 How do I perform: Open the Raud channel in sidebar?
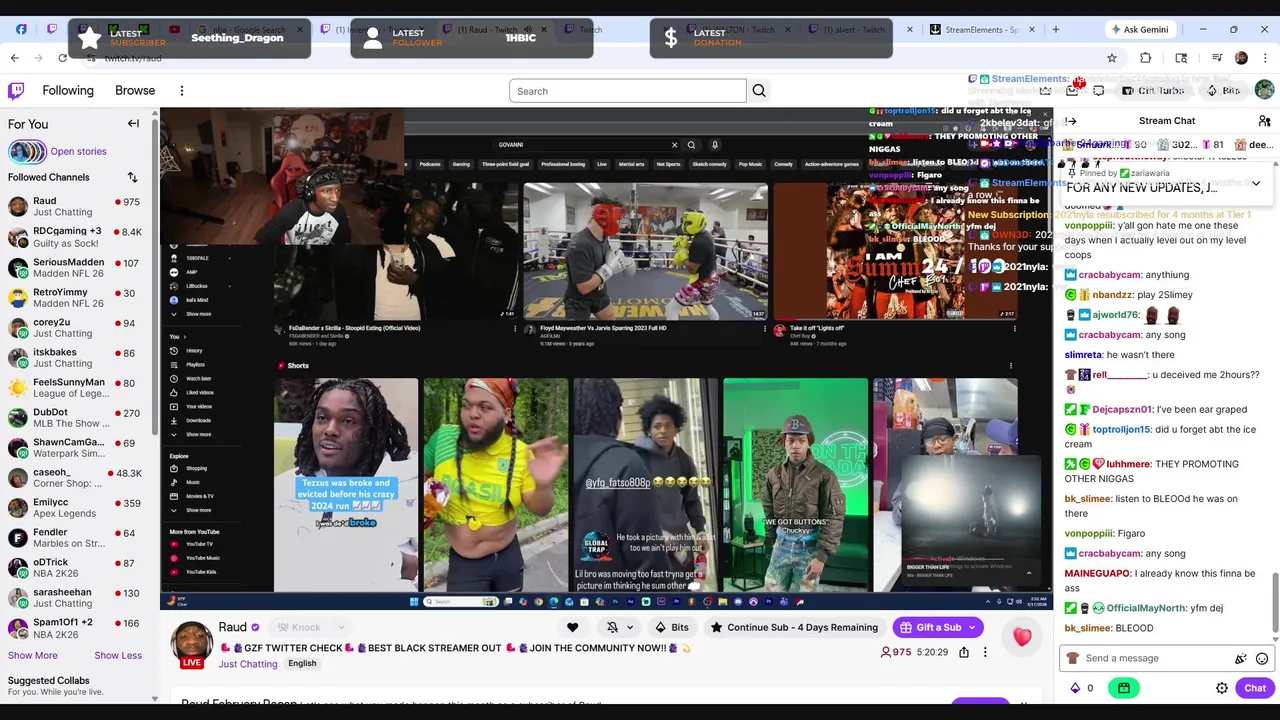point(76,206)
